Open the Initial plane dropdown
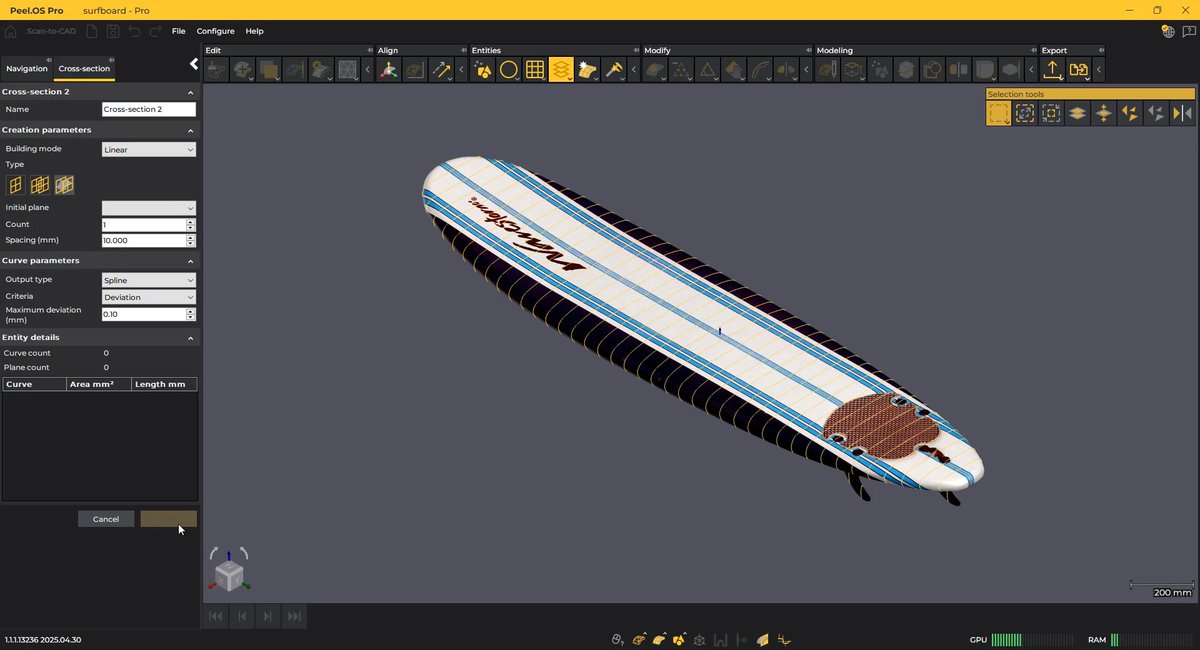Viewport: 1200px width, 650px height. tap(148, 207)
